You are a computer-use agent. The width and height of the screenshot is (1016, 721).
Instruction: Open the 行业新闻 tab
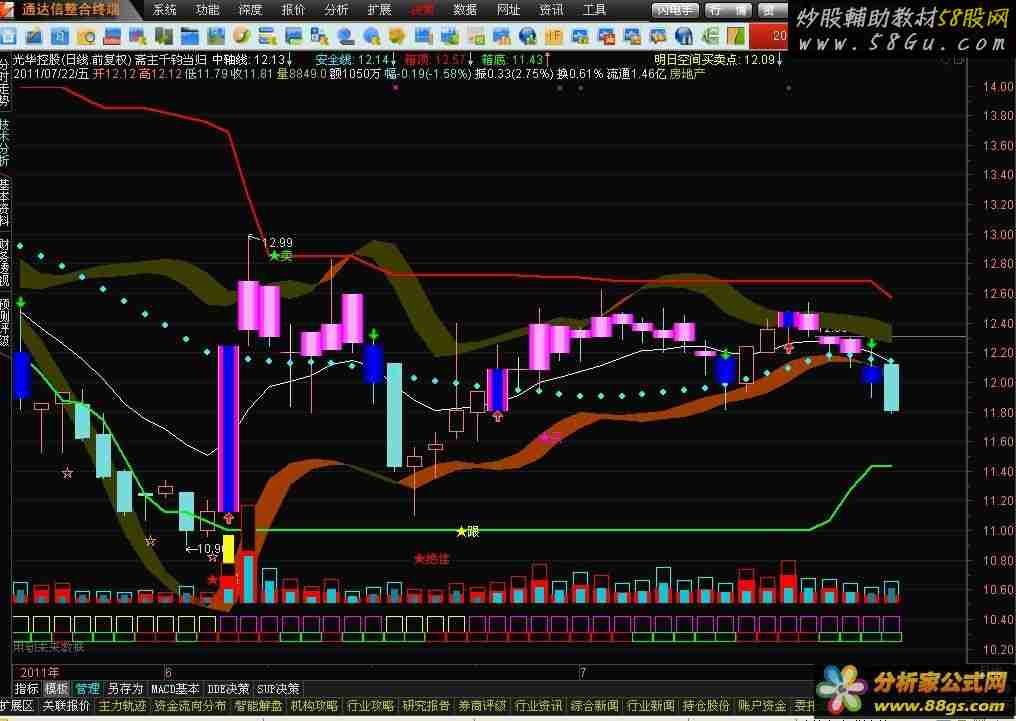[x=650, y=705]
